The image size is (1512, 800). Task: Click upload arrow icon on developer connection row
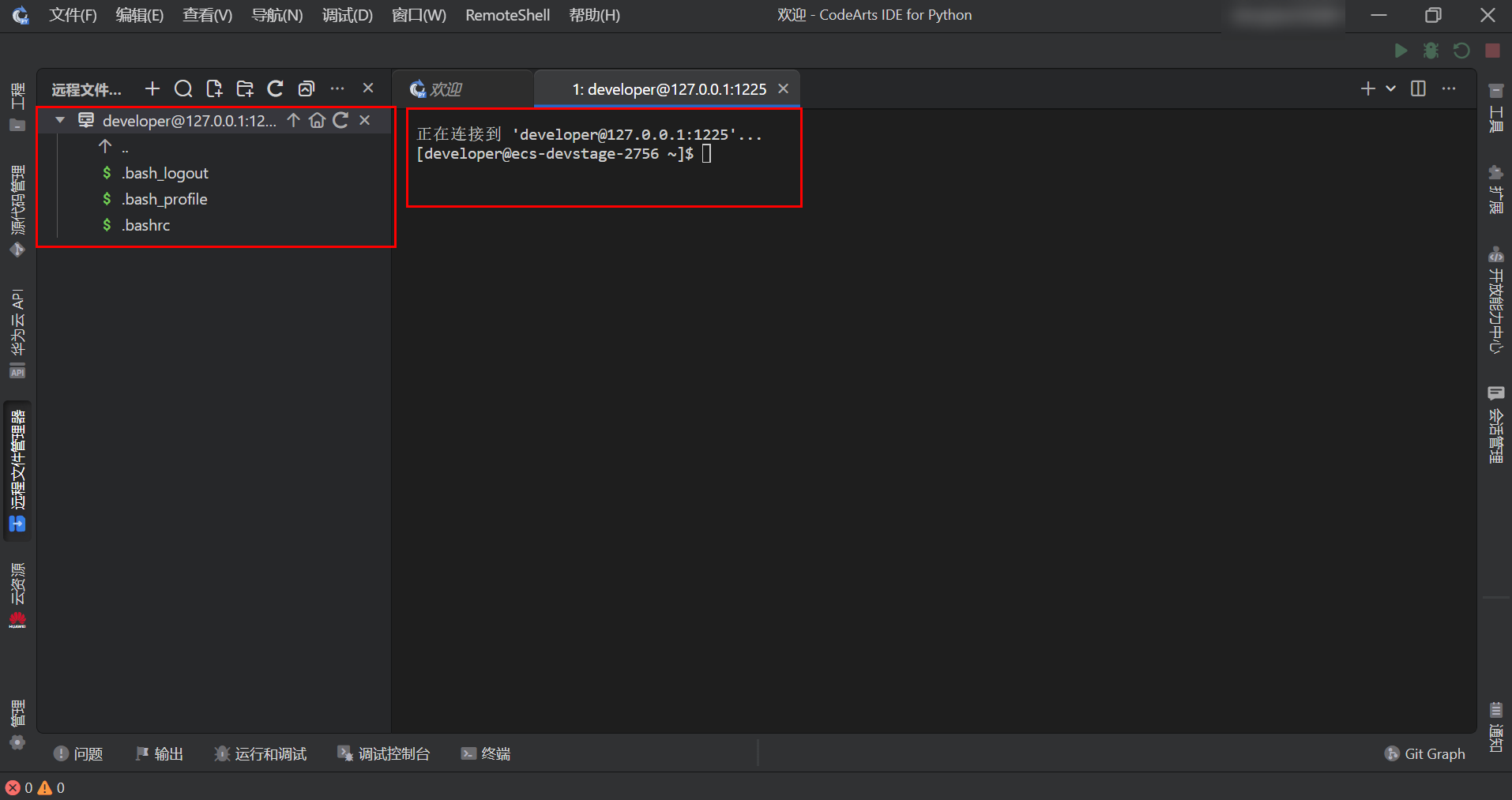(x=293, y=120)
